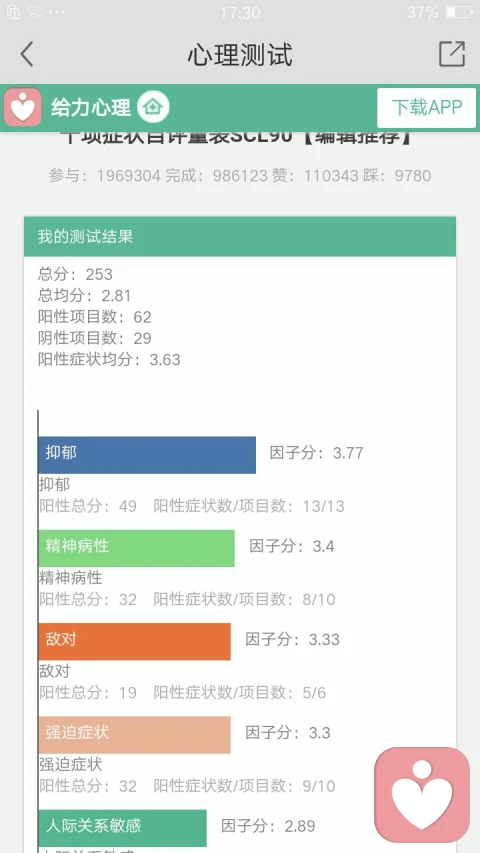The image size is (480, 853).
Task: Select the 我的测试结果 header tab
Action: pyautogui.click(x=239, y=237)
